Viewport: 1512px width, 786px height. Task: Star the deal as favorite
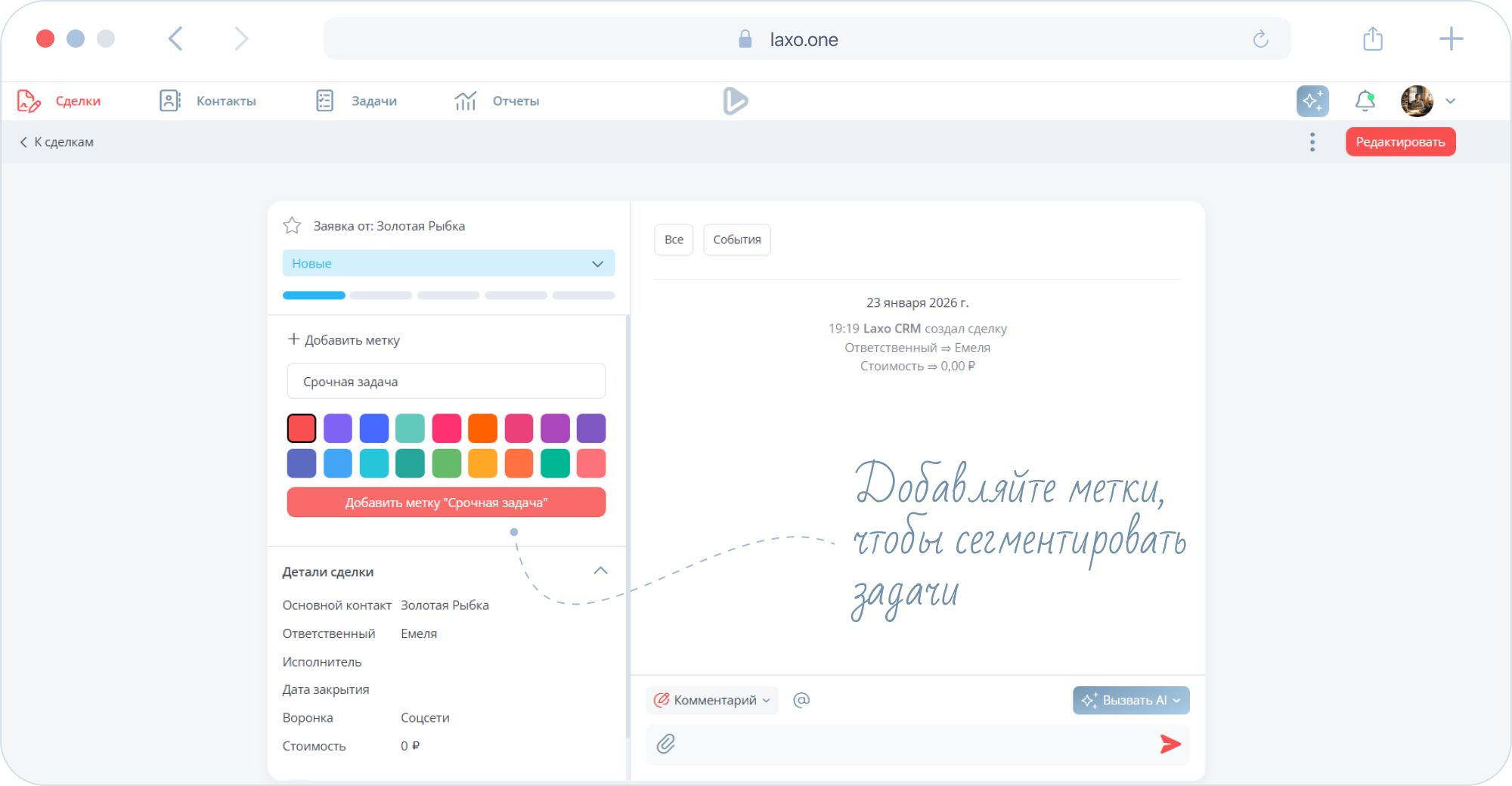[x=292, y=226]
